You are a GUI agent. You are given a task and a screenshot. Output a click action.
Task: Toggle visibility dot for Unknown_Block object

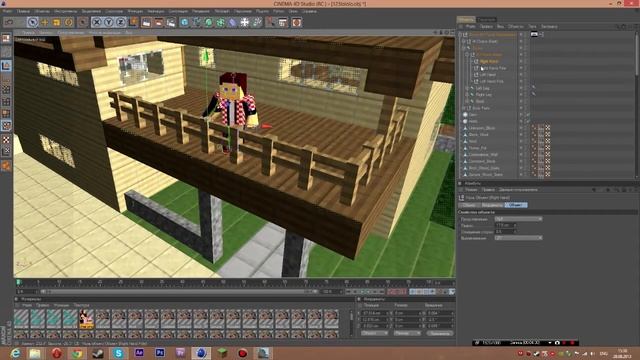(x=521, y=128)
